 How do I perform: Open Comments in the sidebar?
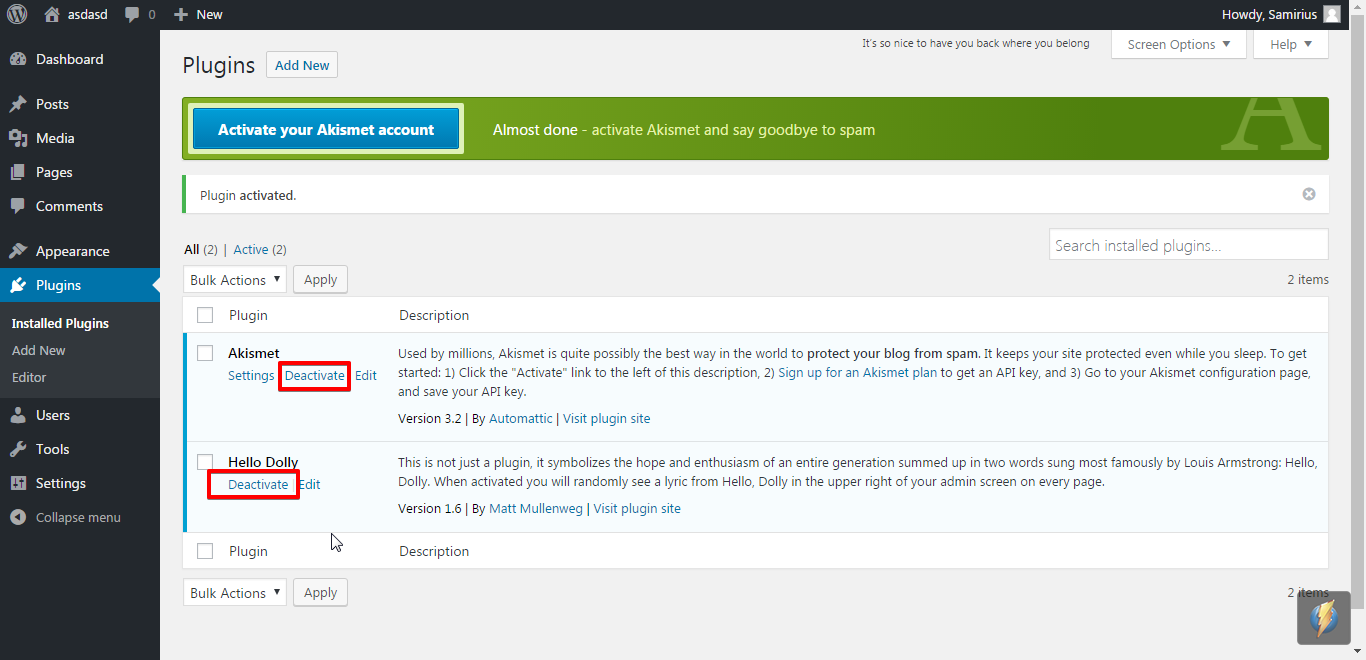click(80, 206)
